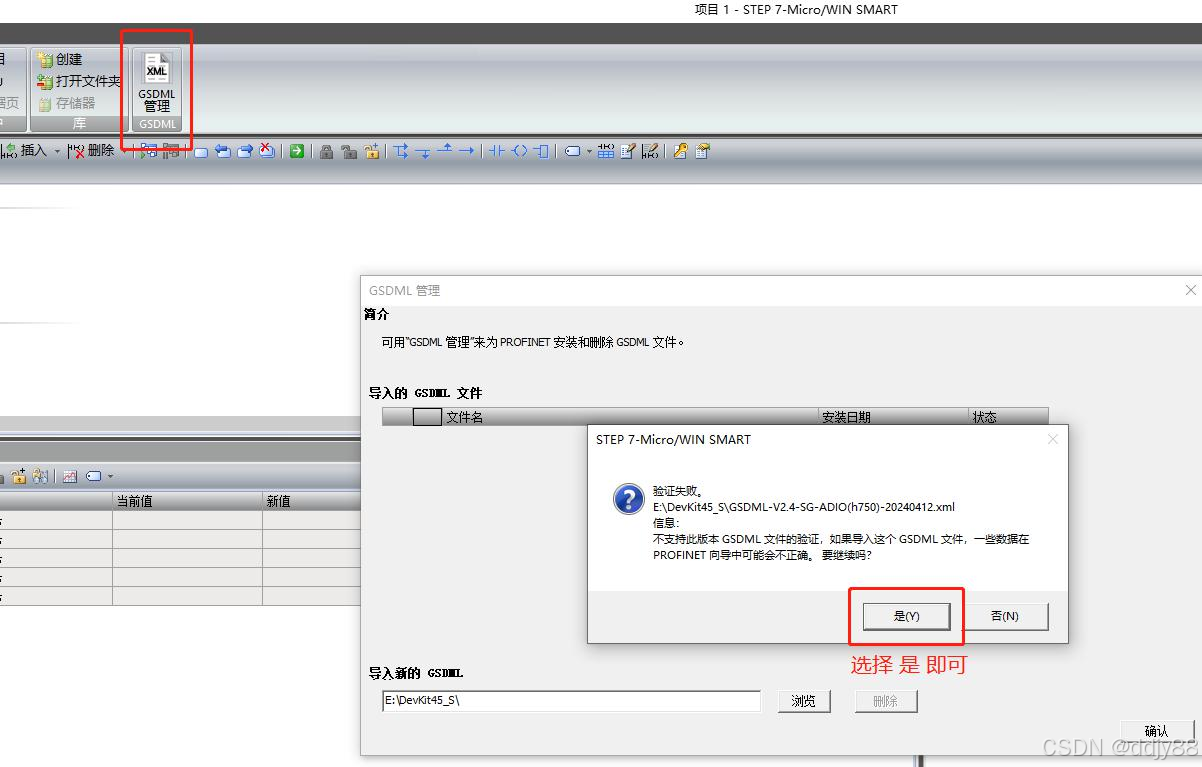
Task: Click the 浏览 browse button
Action: pyautogui.click(x=804, y=701)
